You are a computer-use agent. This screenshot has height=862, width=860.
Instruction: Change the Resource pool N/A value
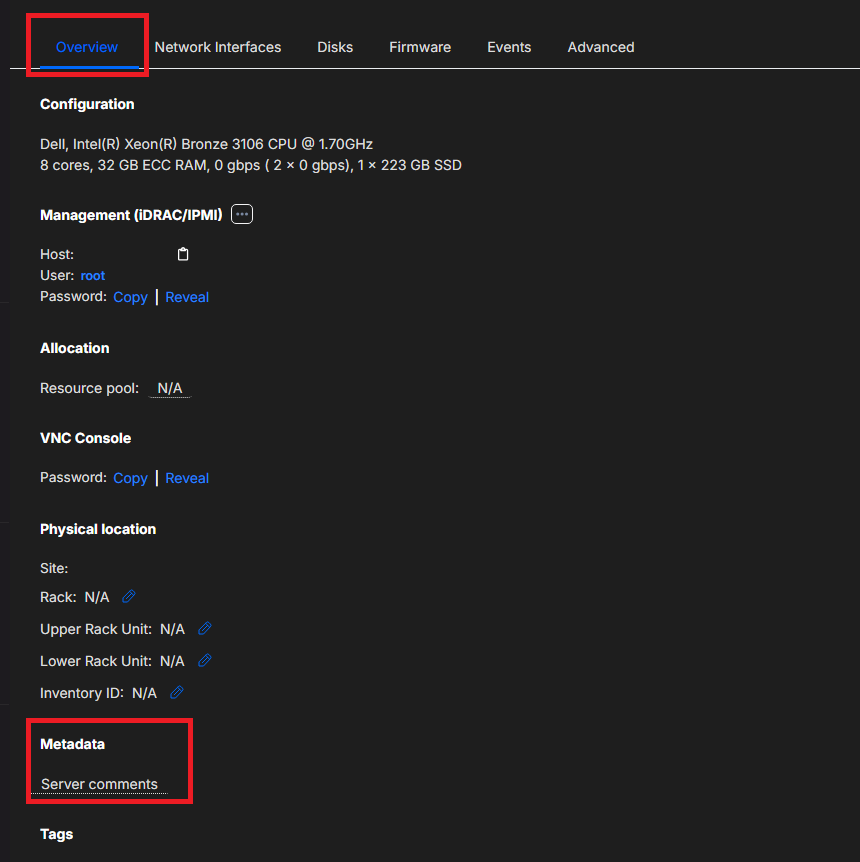tap(170, 388)
